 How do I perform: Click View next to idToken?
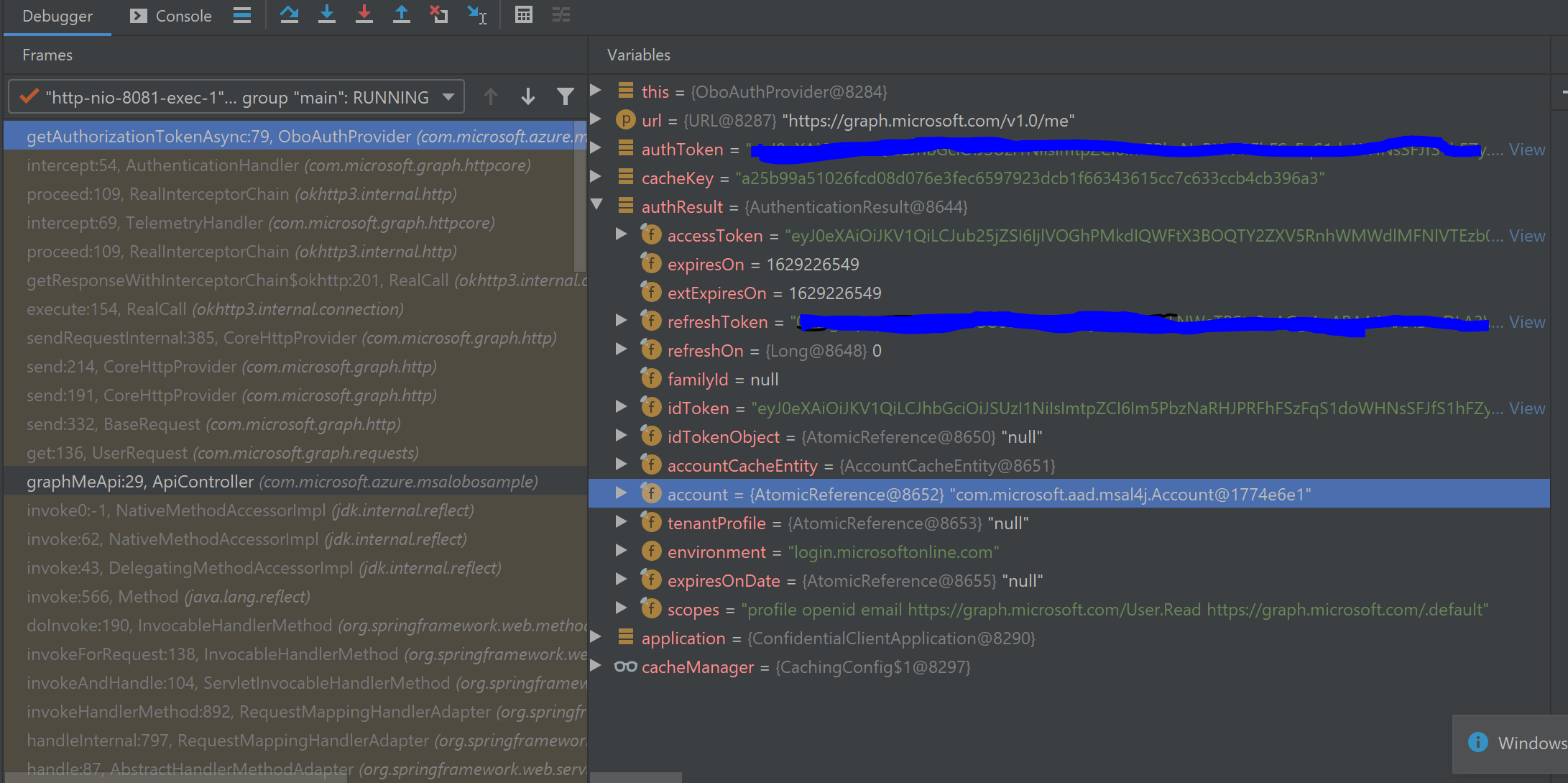click(1526, 408)
